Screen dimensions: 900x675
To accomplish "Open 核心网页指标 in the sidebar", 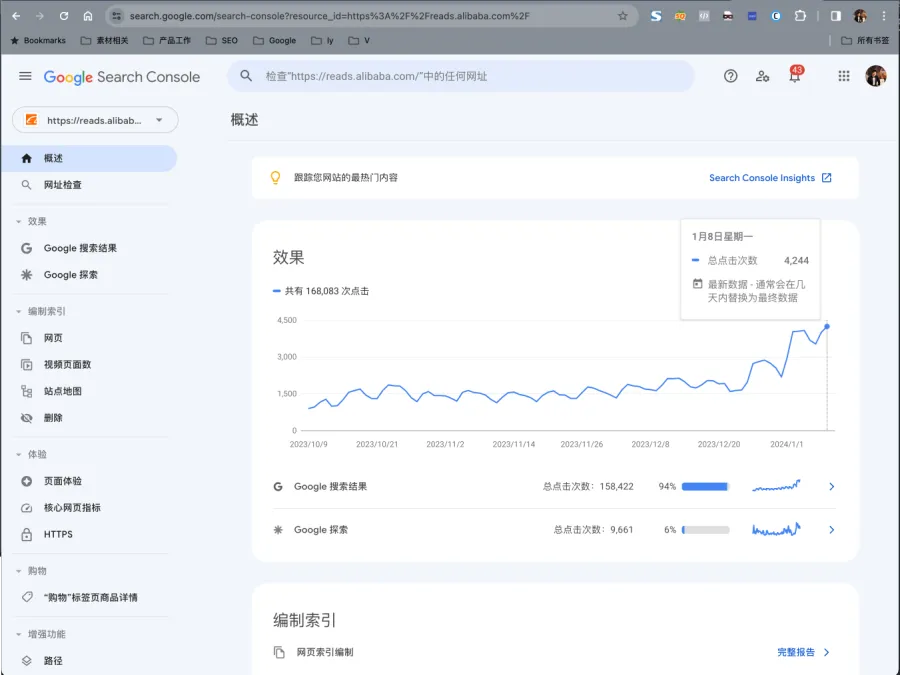I will pyautogui.click(x=89, y=507).
